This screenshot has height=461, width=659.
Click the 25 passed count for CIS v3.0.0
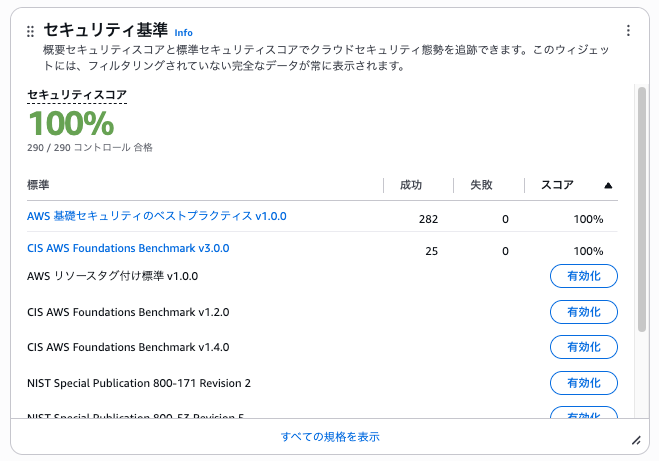click(x=432, y=251)
